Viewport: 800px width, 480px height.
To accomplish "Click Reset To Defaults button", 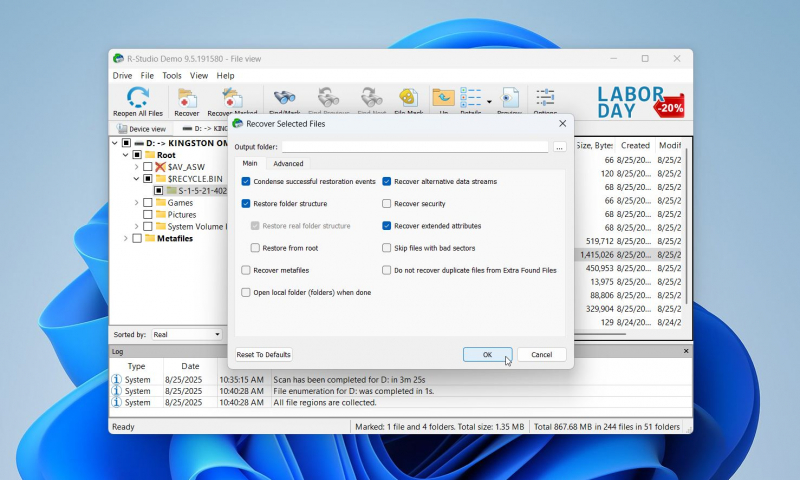I will 263,355.
